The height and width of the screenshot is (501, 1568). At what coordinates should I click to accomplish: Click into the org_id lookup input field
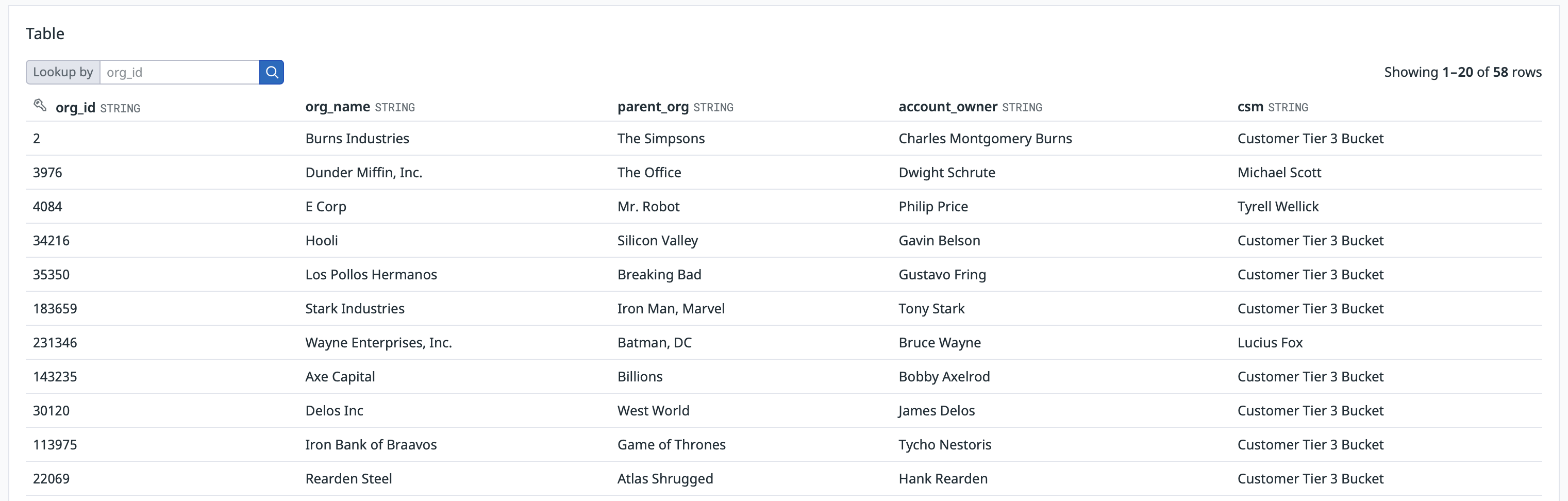pos(179,72)
